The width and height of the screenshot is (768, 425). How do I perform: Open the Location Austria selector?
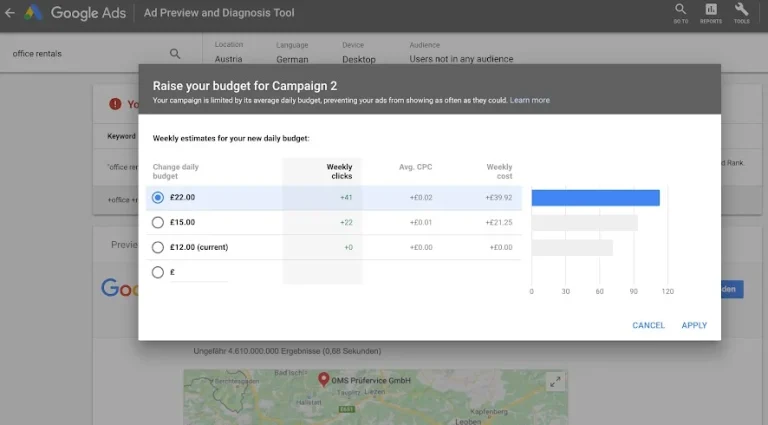point(228,52)
